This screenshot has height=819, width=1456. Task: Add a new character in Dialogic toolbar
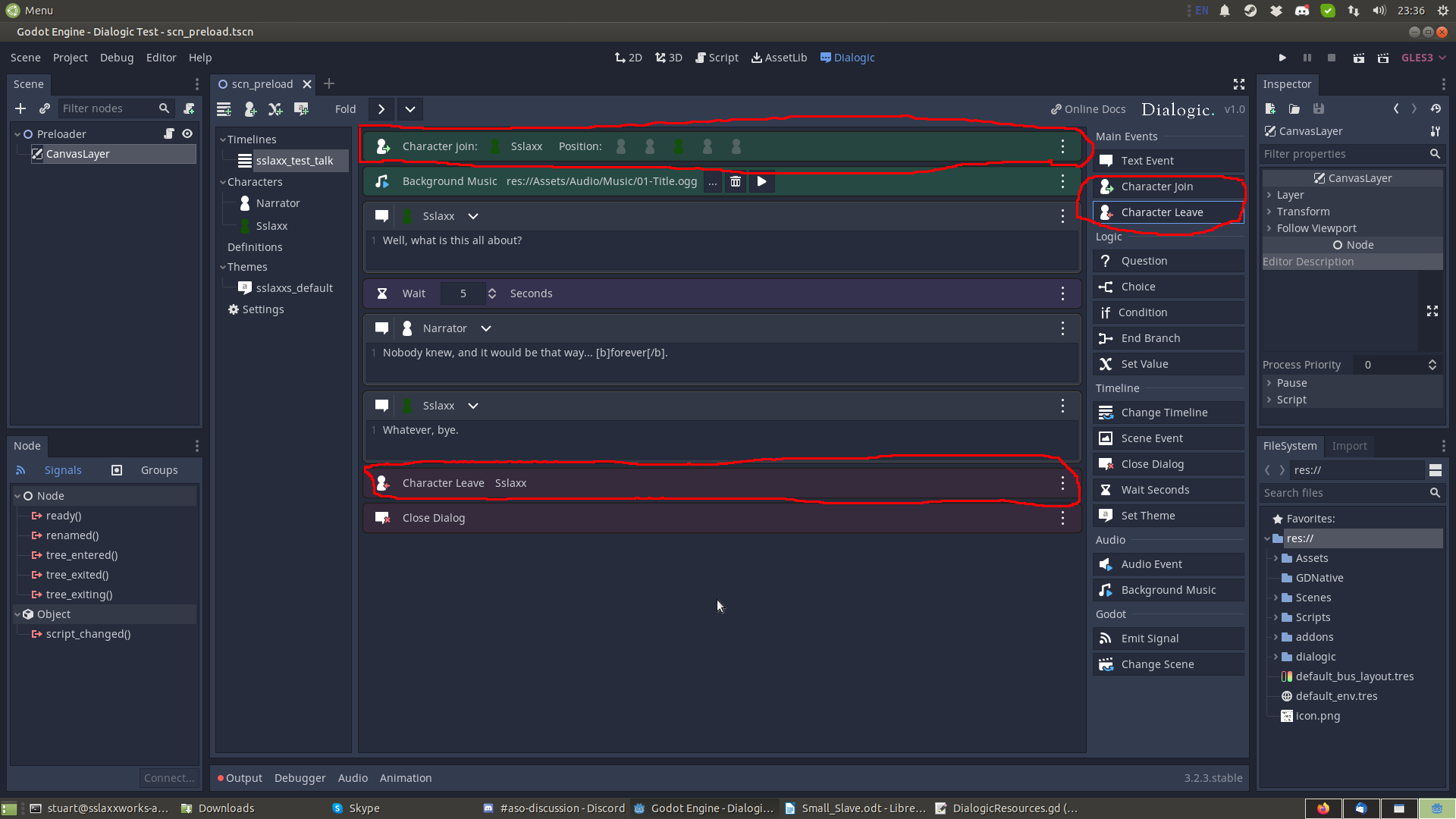pyautogui.click(x=250, y=109)
